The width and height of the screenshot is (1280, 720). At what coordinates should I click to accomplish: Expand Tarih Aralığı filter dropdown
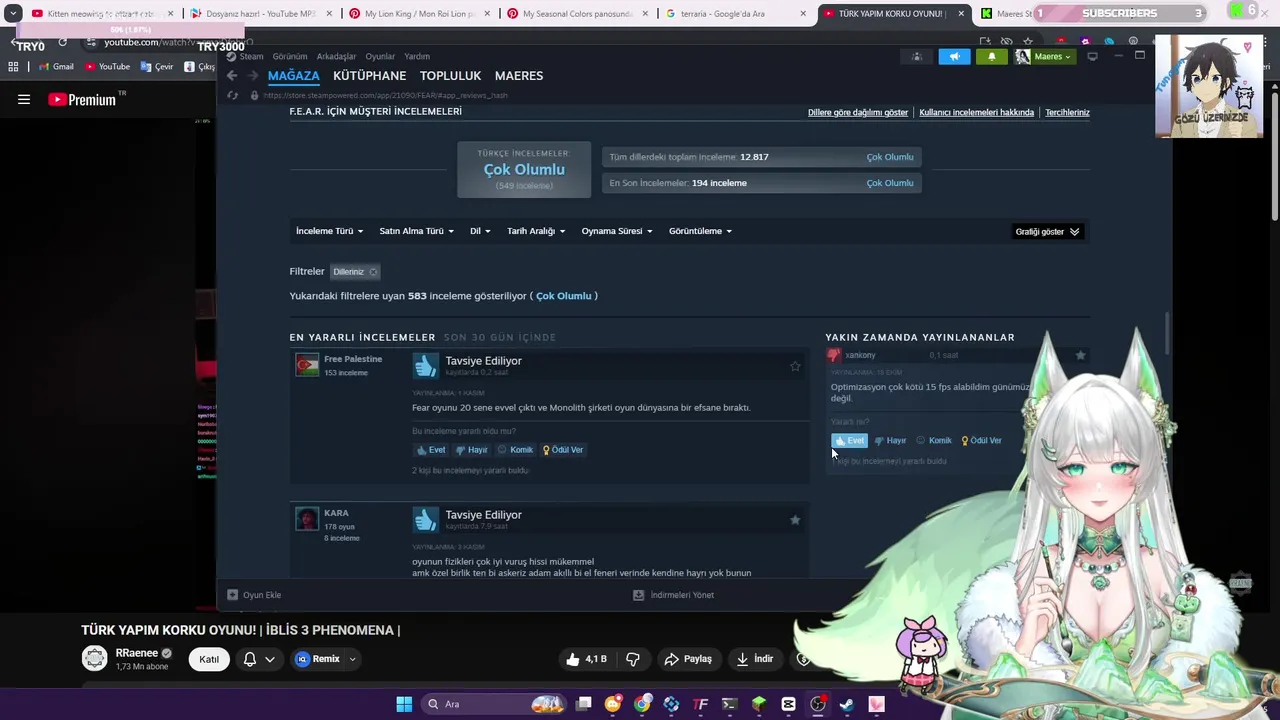click(536, 231)
